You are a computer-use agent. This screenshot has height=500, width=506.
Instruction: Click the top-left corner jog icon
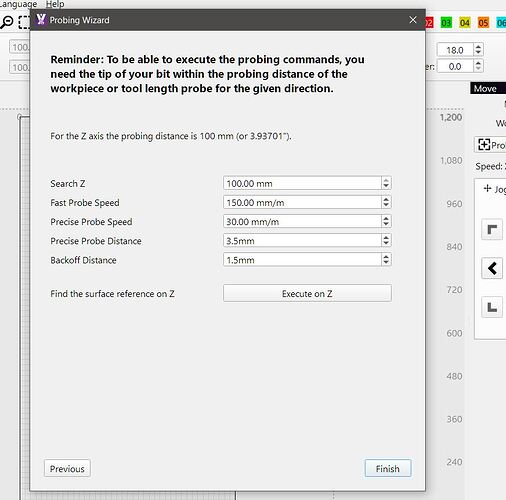tap(492, 229)
